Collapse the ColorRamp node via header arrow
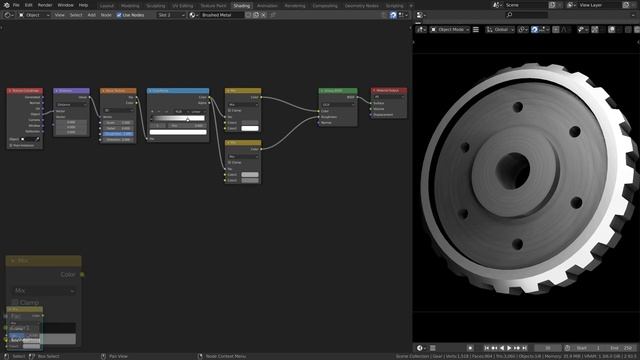This screenshot has width=640, height=360. pyautogui.click(x=150, y=91)
